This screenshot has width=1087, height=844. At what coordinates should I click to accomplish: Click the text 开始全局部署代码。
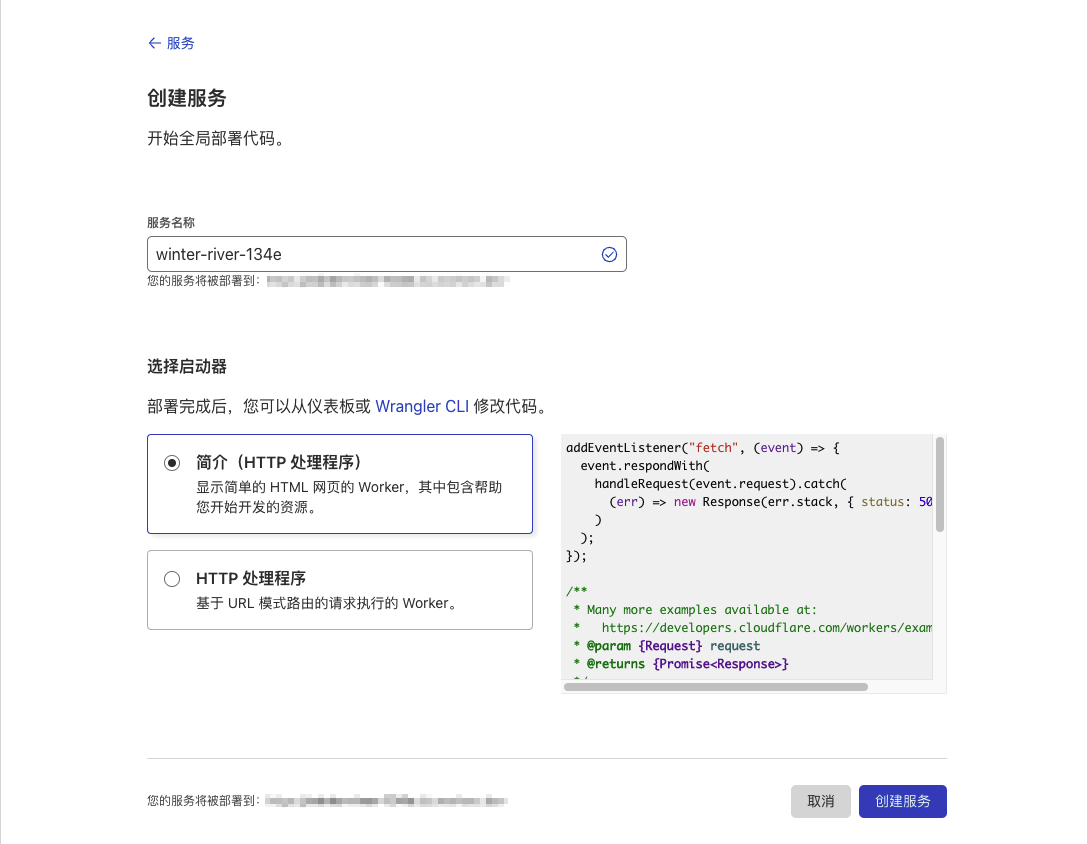216,139
